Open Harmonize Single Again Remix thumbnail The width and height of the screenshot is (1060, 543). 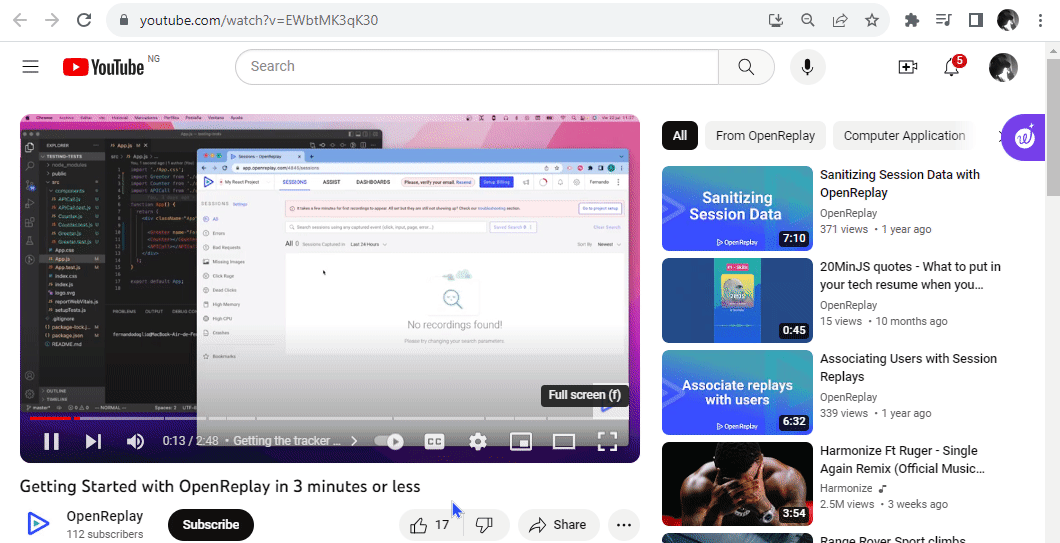click(737, 484)
